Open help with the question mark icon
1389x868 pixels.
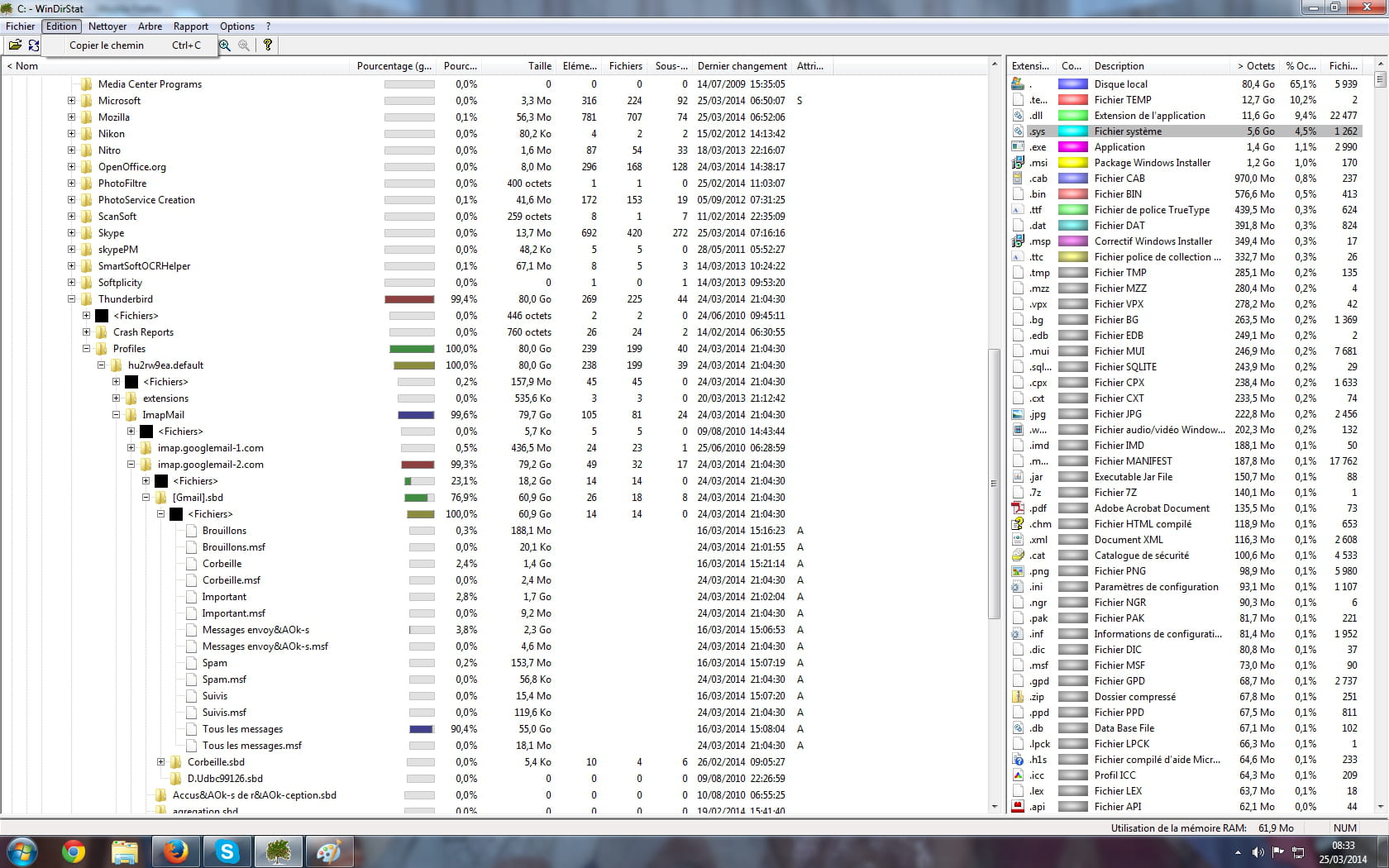pyautogui.click(x=268, y=45)
